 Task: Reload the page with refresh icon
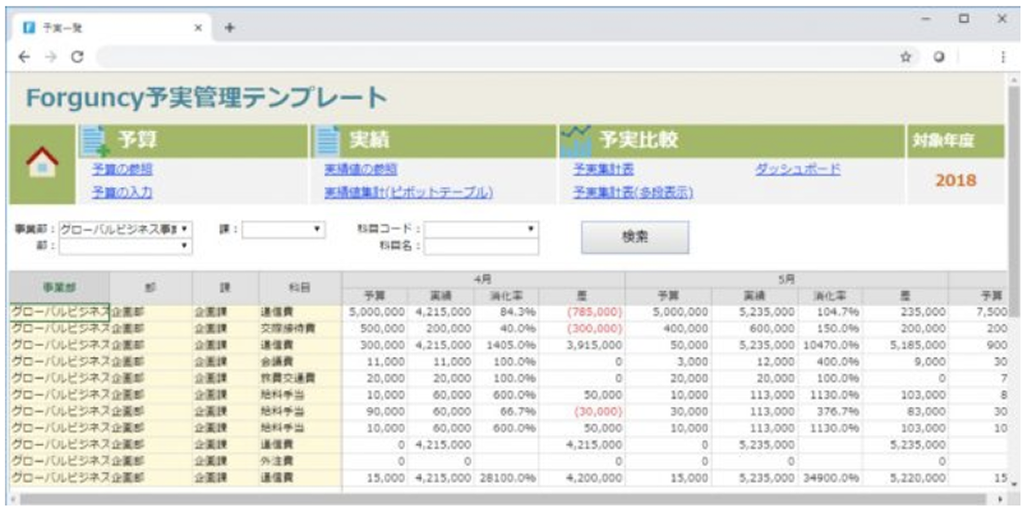click(x=77, y=57)
